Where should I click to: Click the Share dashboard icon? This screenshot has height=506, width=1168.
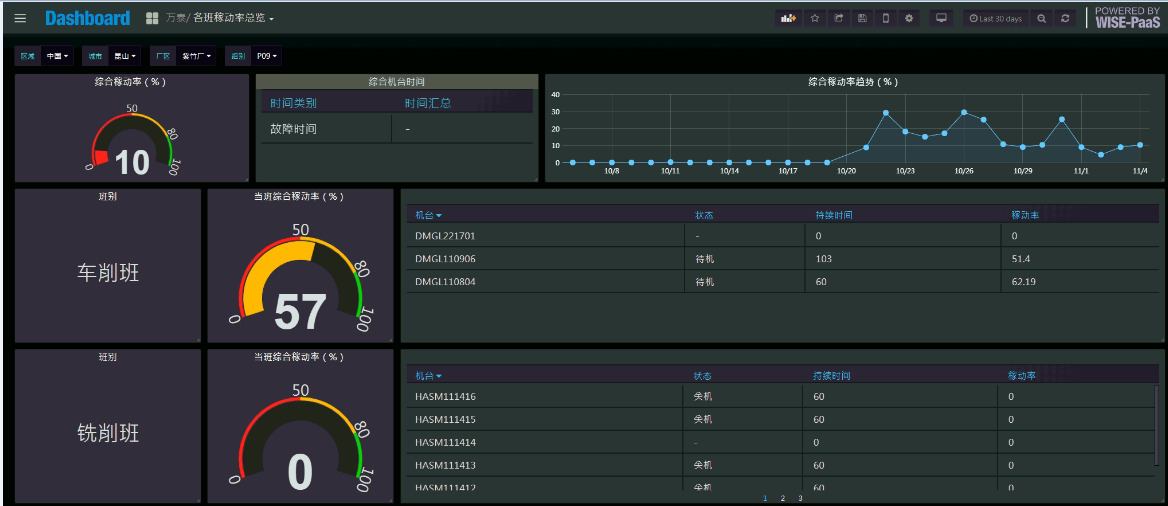point(839,18)
